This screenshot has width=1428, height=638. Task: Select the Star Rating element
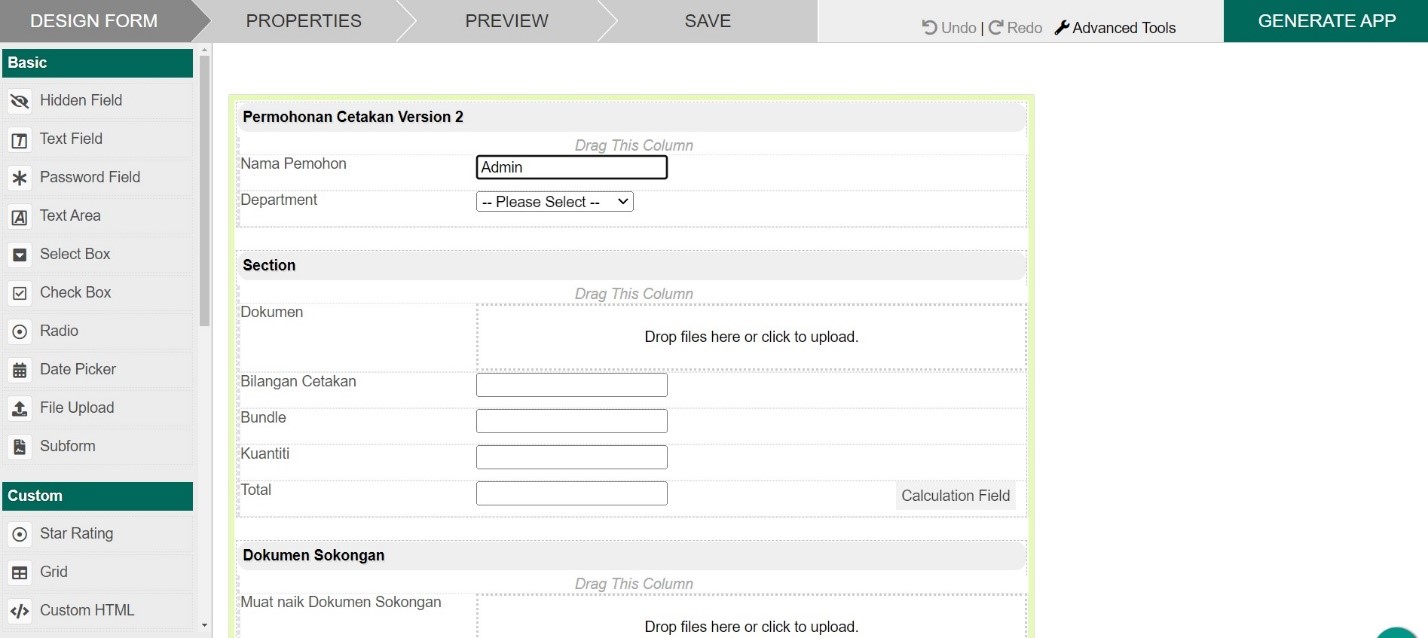[x=76, y=534]
